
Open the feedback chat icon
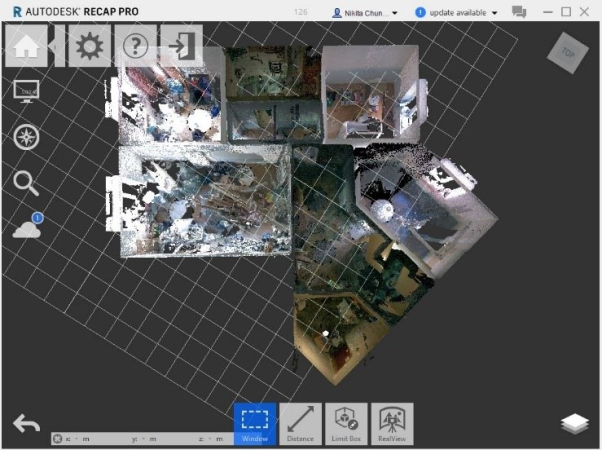pyautogui.click(x=519, y=12)
